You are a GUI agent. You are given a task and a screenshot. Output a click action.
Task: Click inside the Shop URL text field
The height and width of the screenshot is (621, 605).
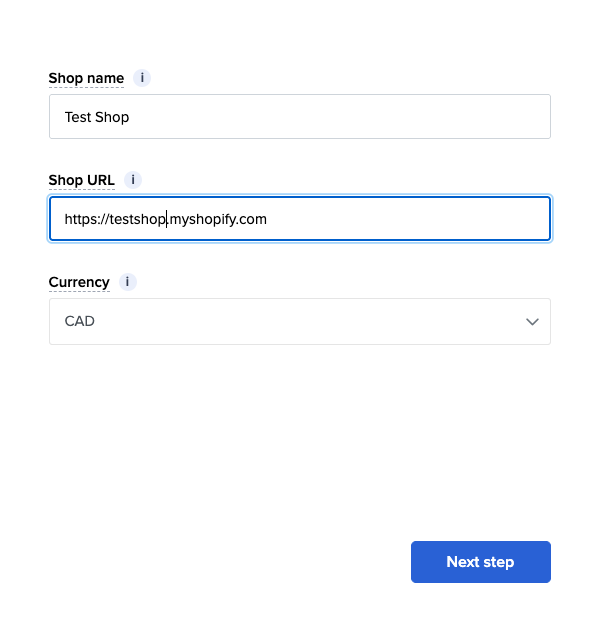click(x=300, y=219)
